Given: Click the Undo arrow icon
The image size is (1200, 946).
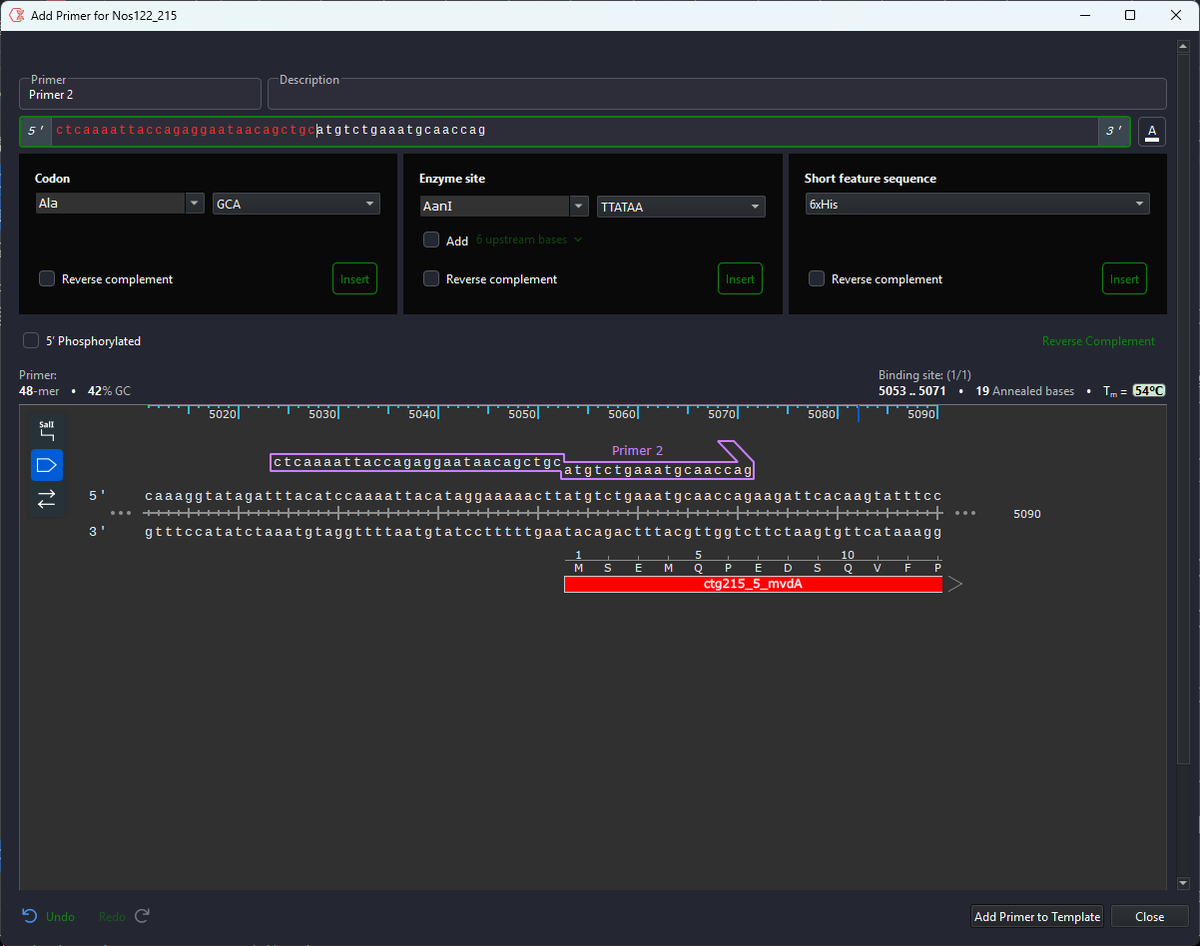Looking at the screenshot, I should [30, 916].
